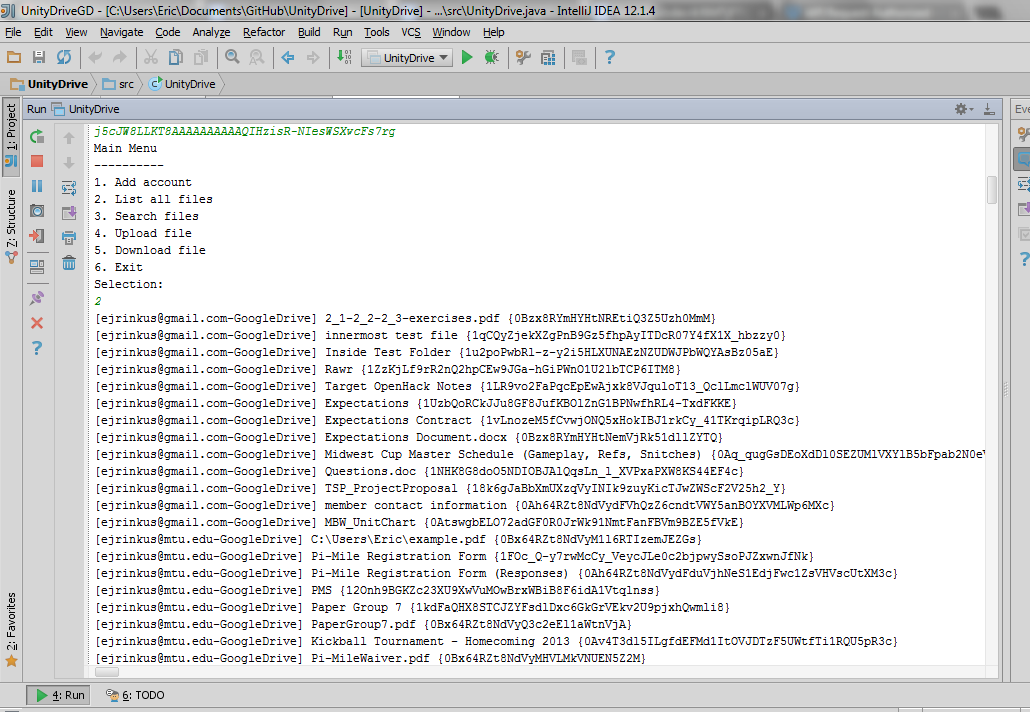
Task: Click the Pi-MileWaiver.pdf output line
Action: [370, 659]
